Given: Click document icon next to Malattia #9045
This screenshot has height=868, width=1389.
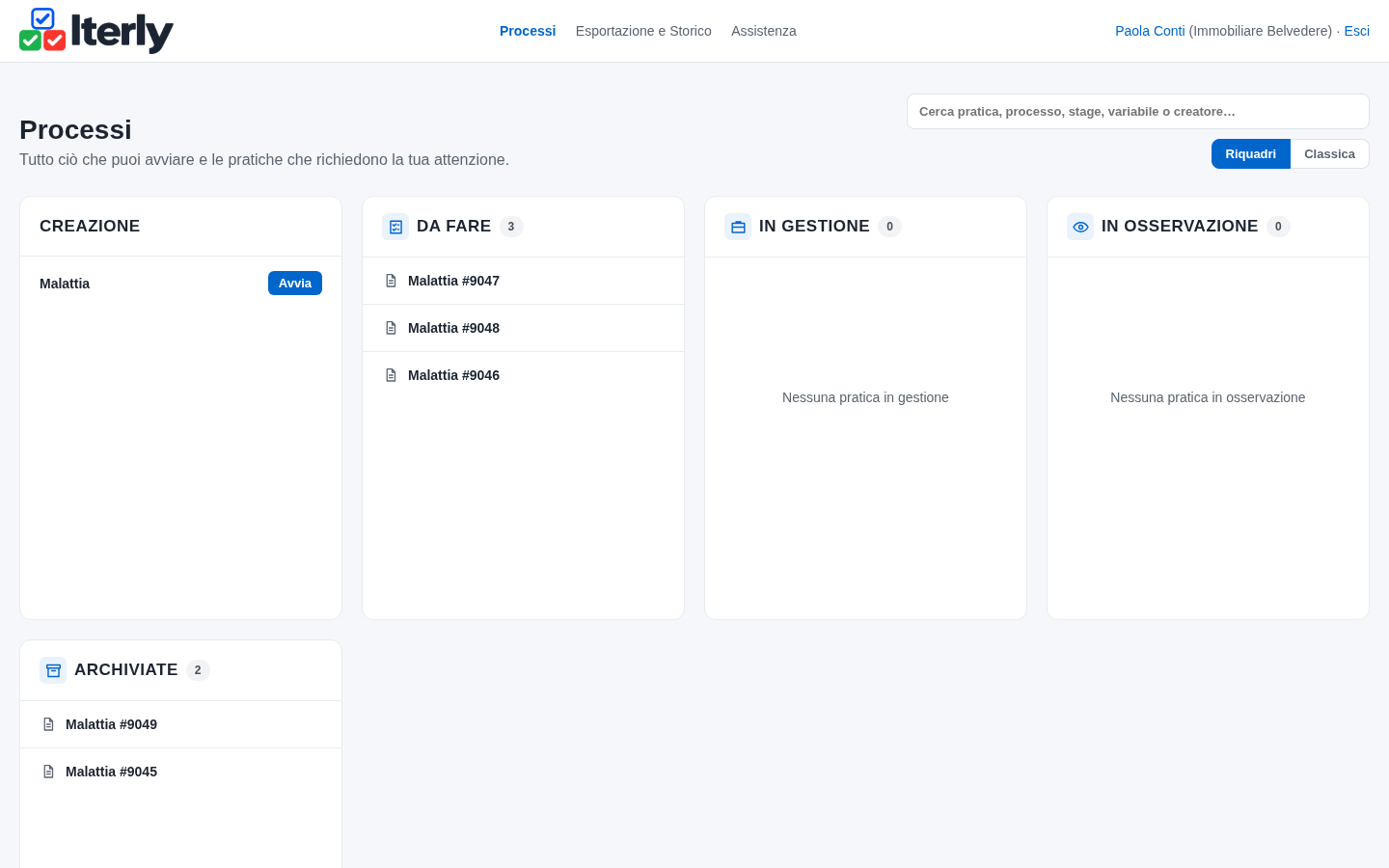Looking at the screenshot, I should (48, 772).
